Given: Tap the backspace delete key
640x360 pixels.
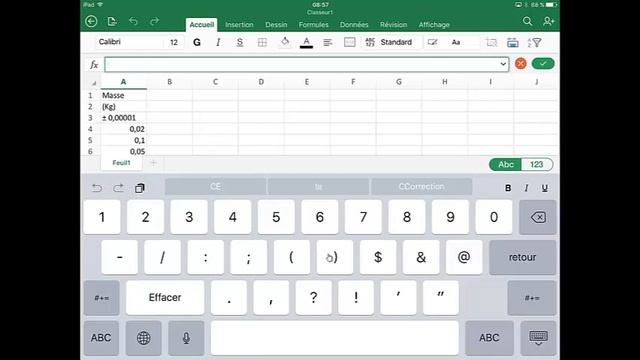Looking at the screenshot, I should tap(538, 217).
